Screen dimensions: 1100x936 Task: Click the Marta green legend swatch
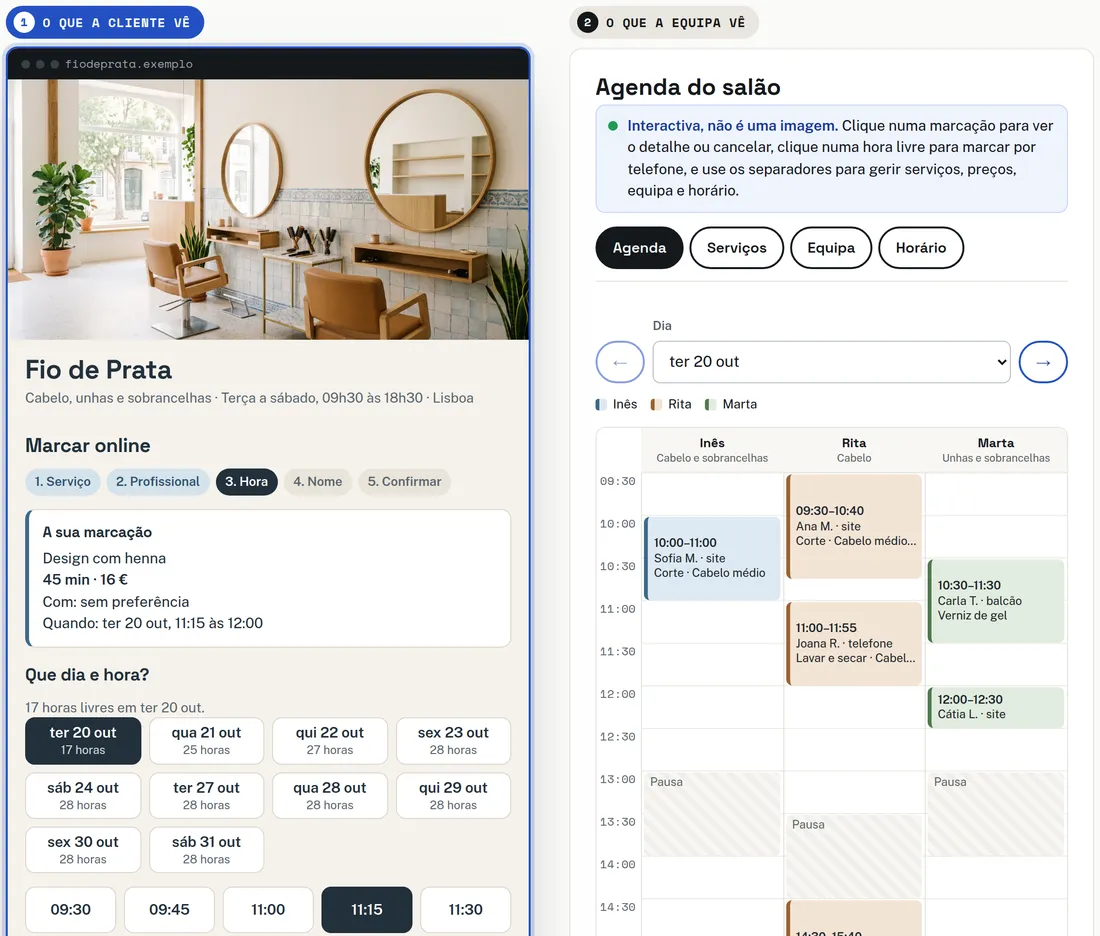click(711, 404)
